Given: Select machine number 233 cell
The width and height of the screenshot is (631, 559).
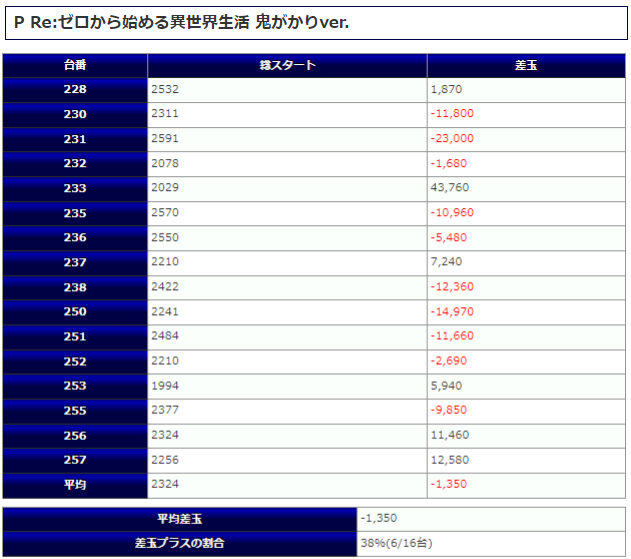Looking at the screenshot, I should [75, 188].
